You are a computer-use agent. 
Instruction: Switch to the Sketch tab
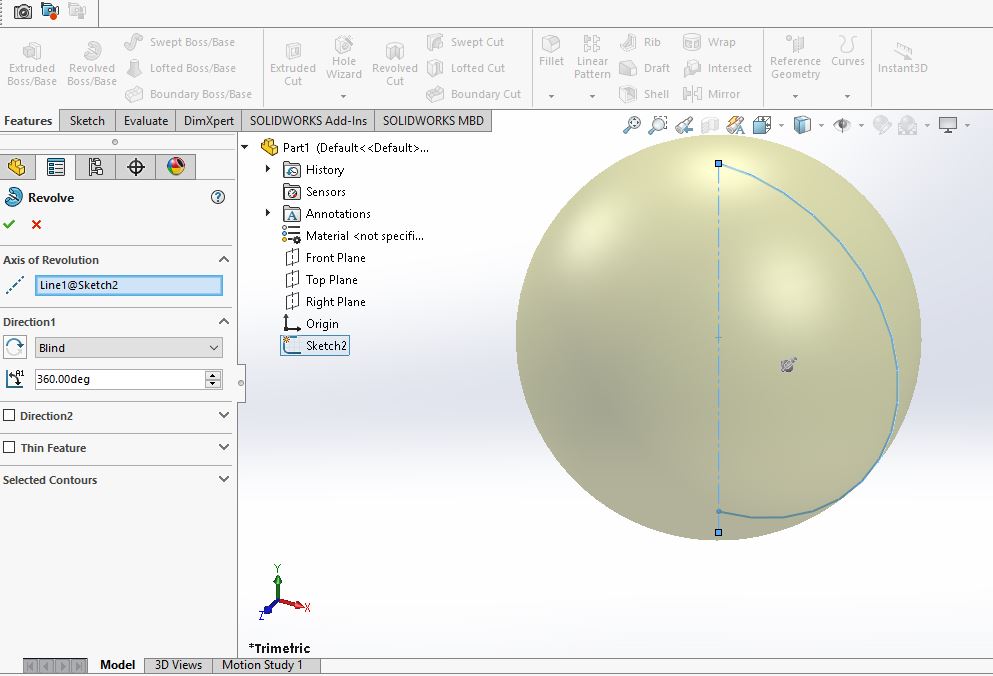point(87,120)
